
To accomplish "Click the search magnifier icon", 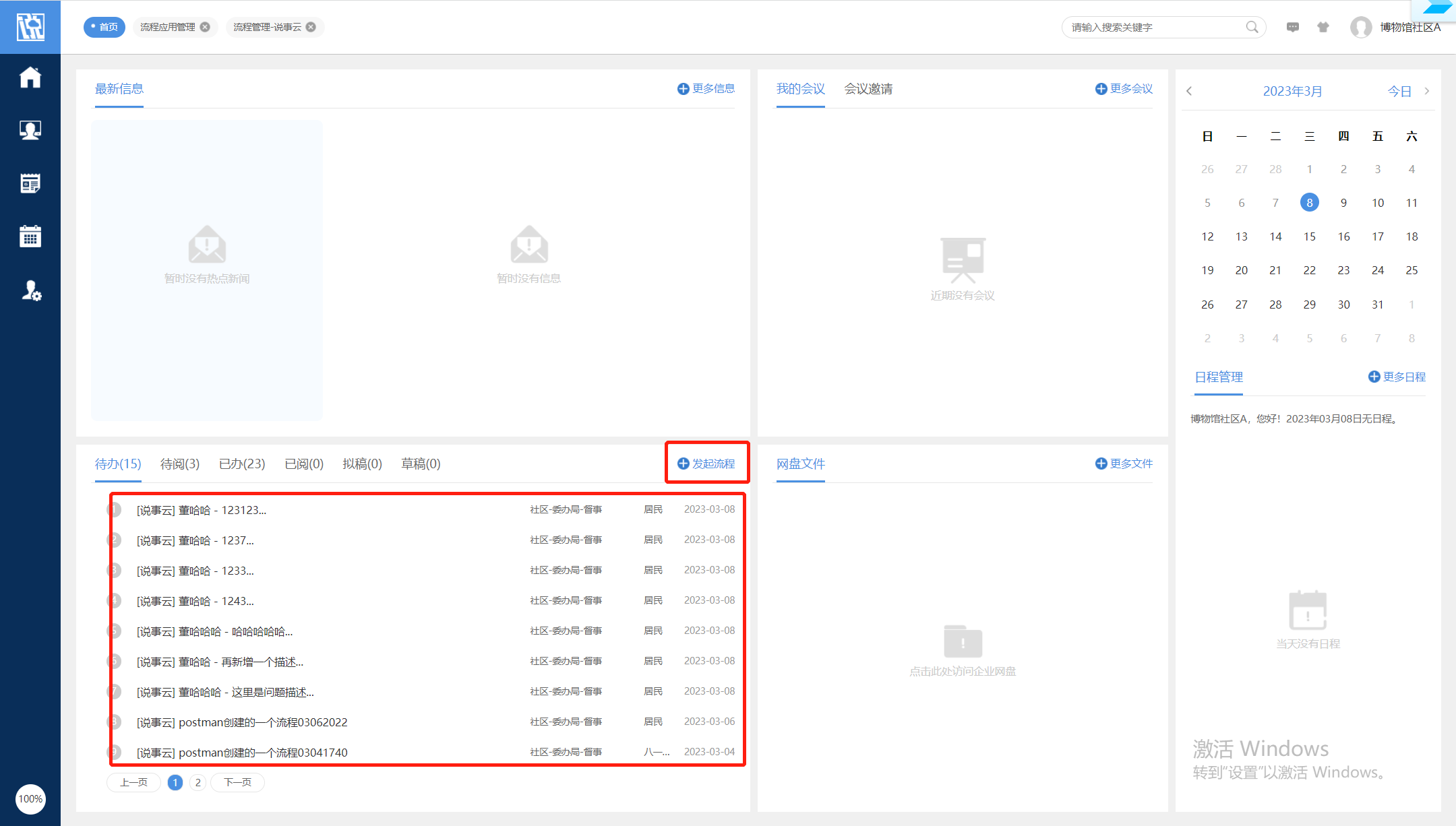I will [1252, 27].
